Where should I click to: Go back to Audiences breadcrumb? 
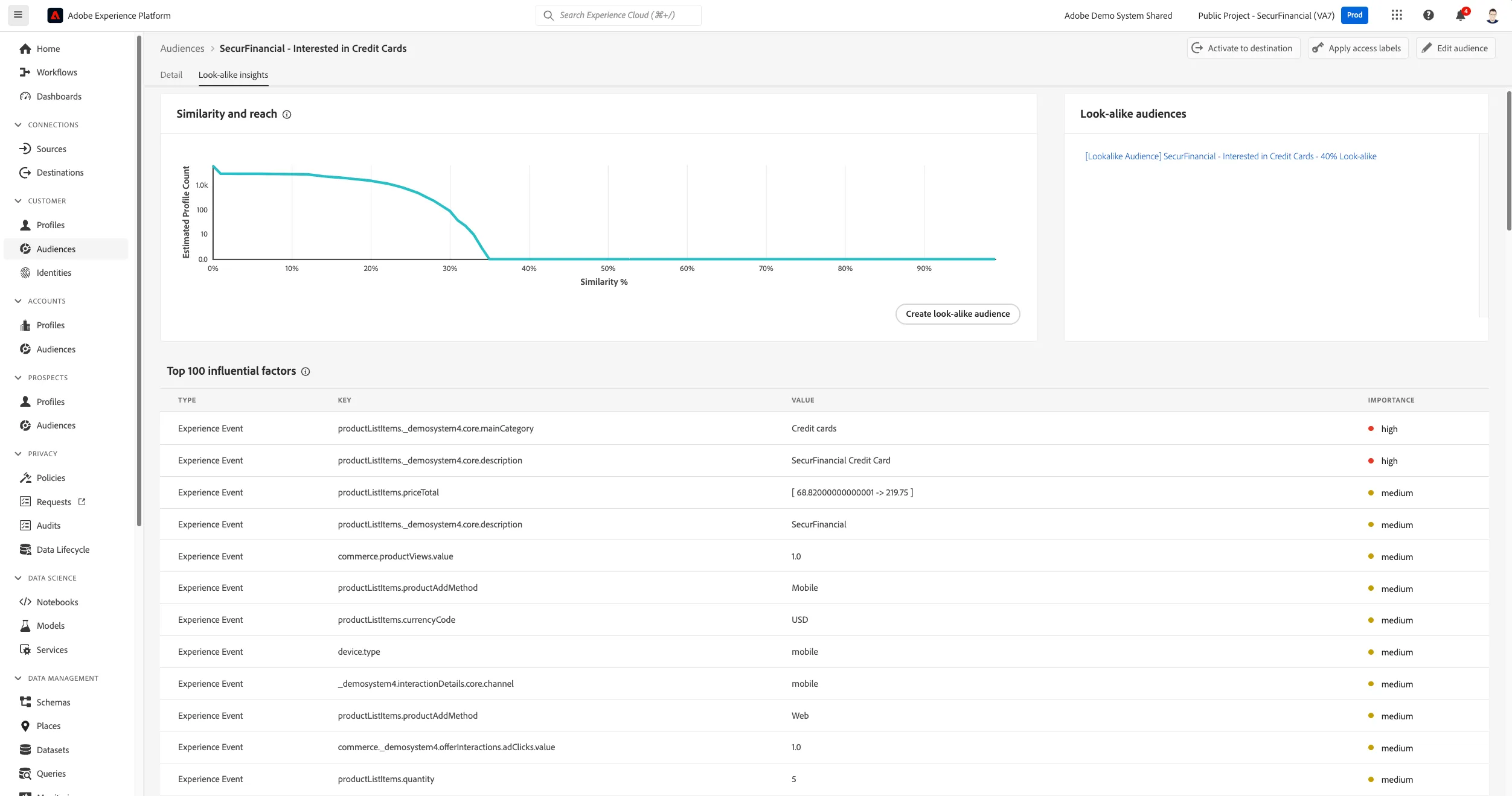182,48
